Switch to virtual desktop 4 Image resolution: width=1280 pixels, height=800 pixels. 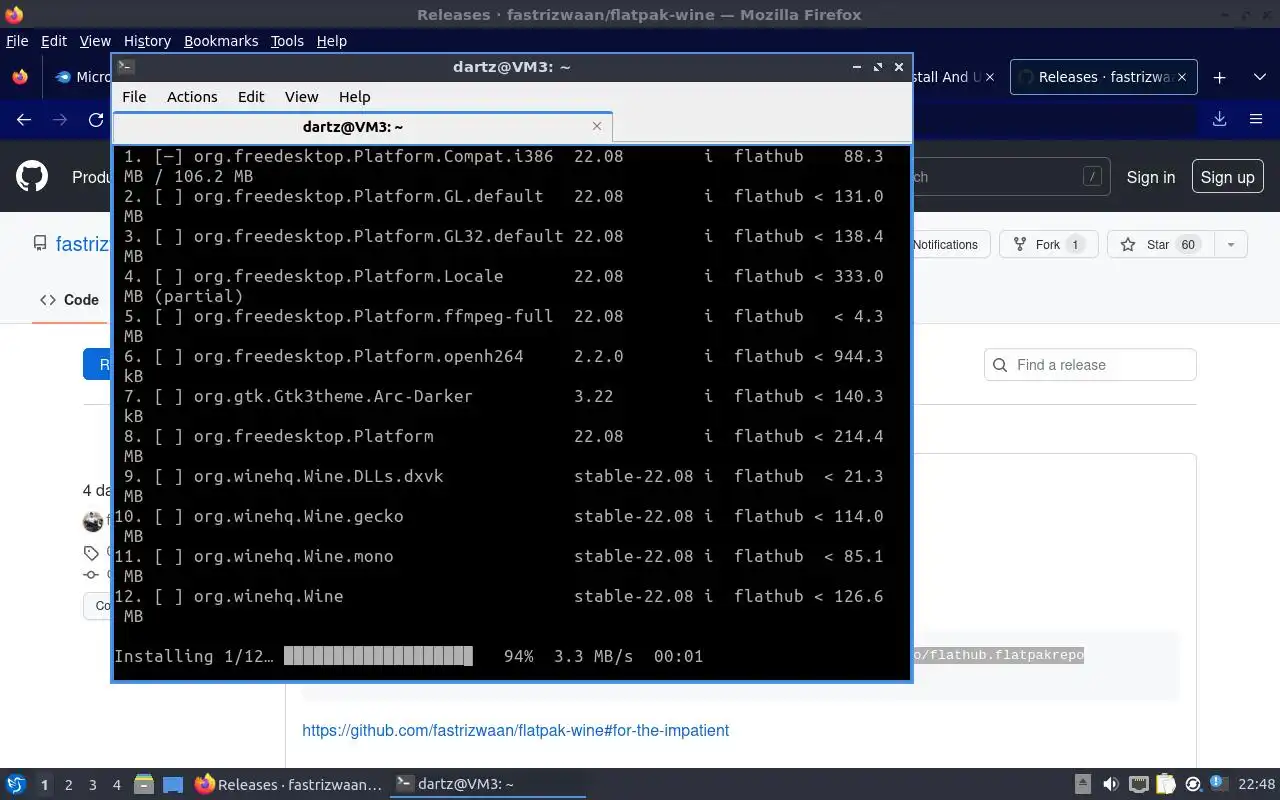(117, 785)
